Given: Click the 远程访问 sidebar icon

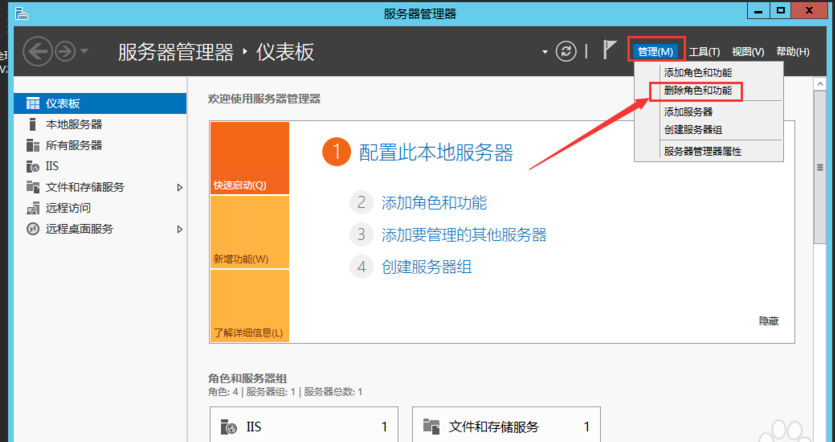Looking at the screenshot, I should point(32,208).
